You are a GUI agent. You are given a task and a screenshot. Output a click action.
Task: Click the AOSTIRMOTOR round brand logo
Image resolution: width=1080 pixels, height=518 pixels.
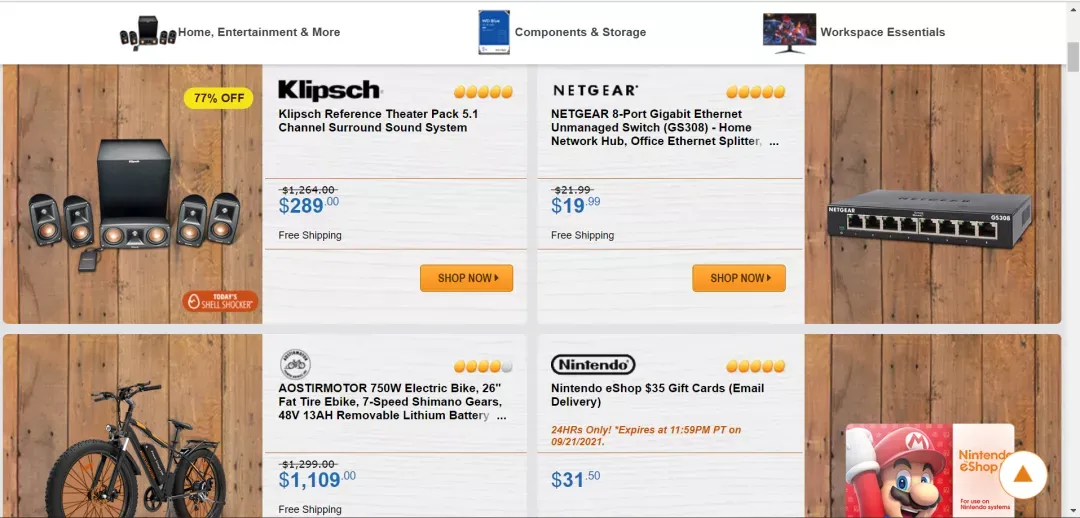click(x=295, y=364)
